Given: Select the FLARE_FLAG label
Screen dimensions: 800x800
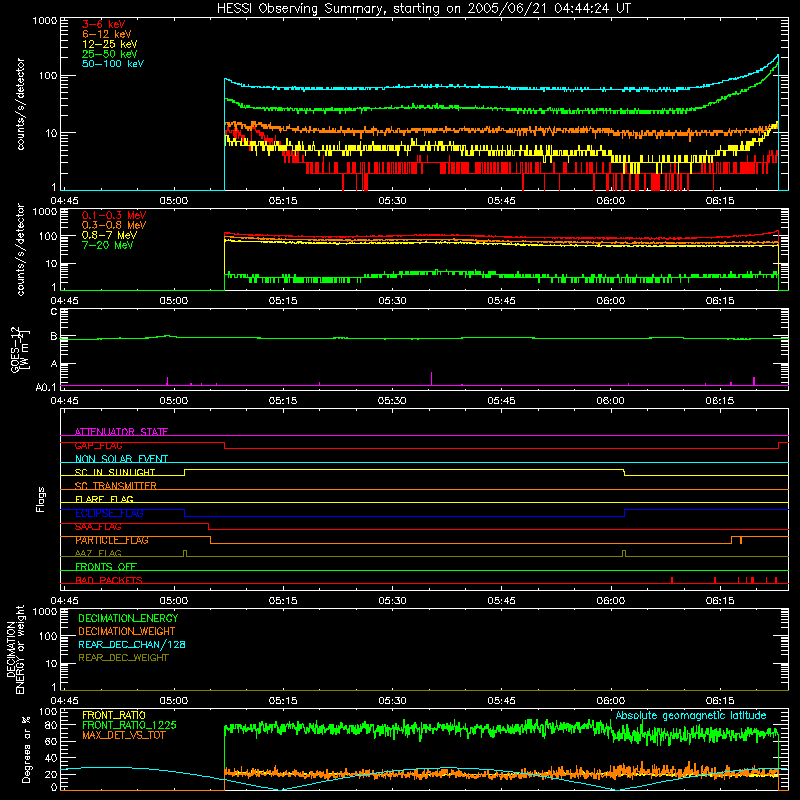Looking at the screenshot, I should click(x=104, y=499).
